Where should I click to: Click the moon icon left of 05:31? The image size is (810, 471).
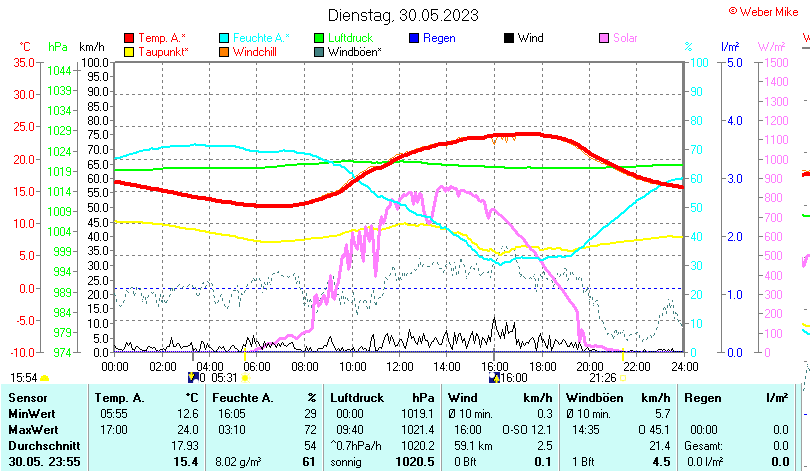[x=193, y=378]
